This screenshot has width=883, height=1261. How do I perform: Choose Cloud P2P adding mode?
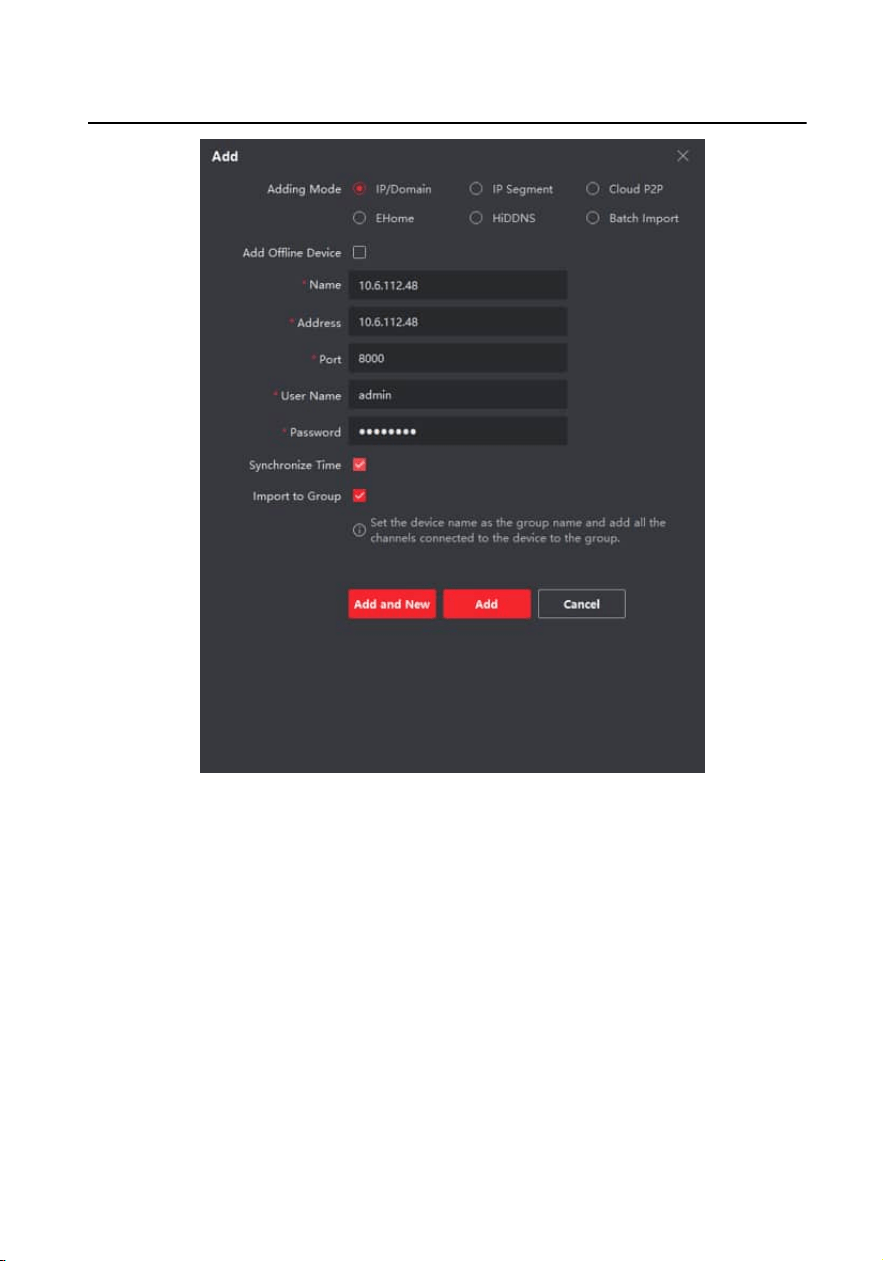(593, 189)
